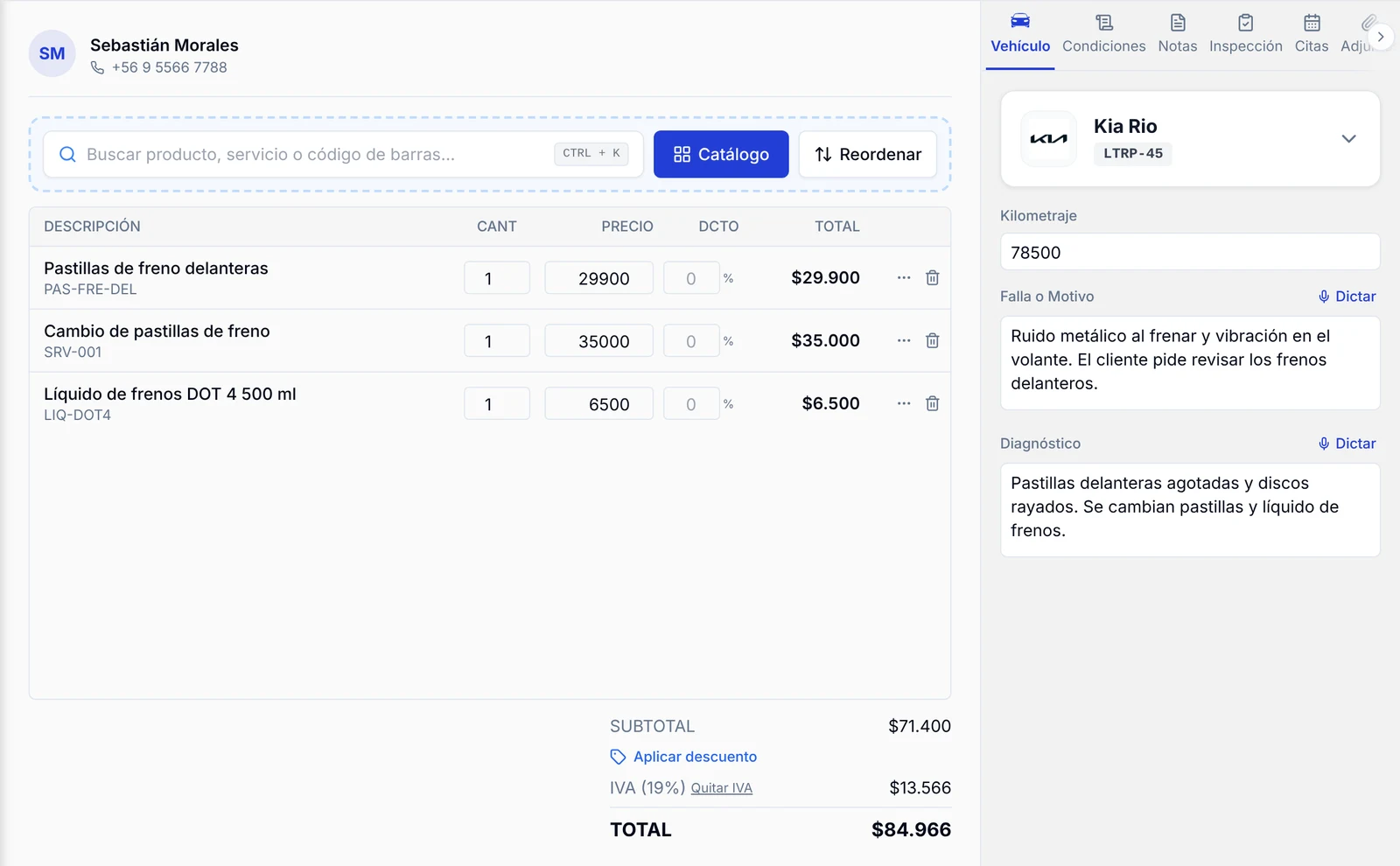1400x866 pixels.
Task: Edit discount percent for Cambio de pastillas
Action: click(691, 341)
